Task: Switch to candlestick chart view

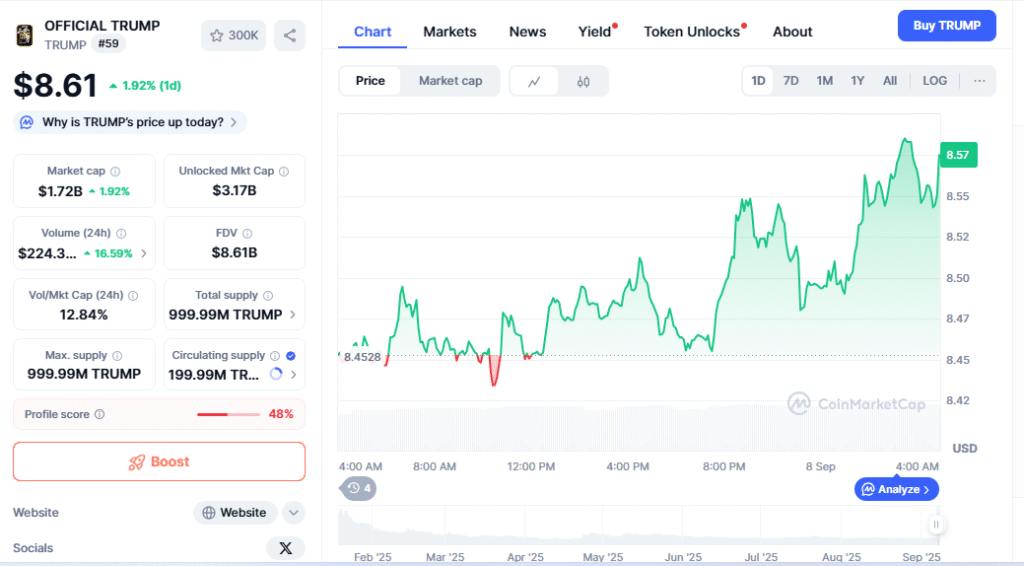Action: point(583,82)
